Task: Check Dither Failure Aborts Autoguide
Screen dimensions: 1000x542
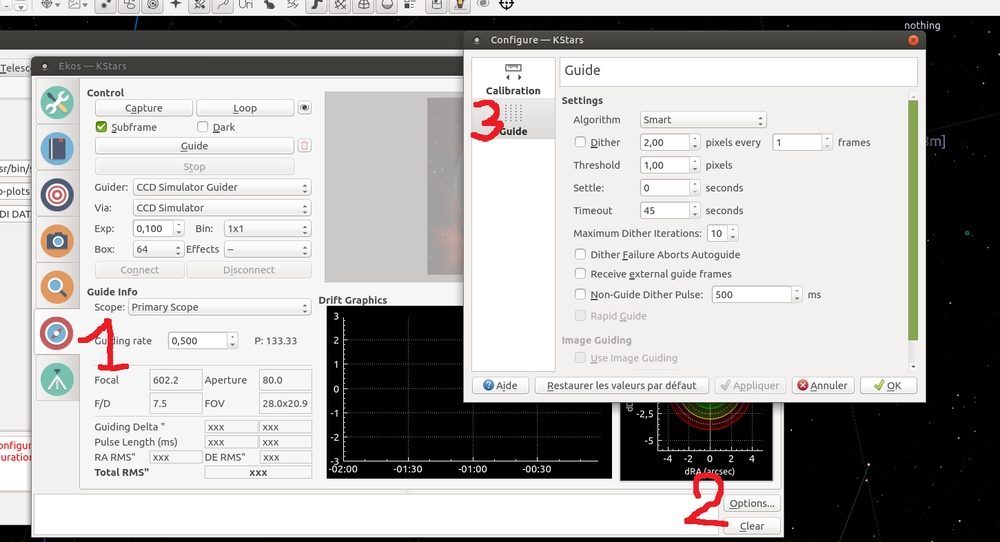Action: pos(580,254)
